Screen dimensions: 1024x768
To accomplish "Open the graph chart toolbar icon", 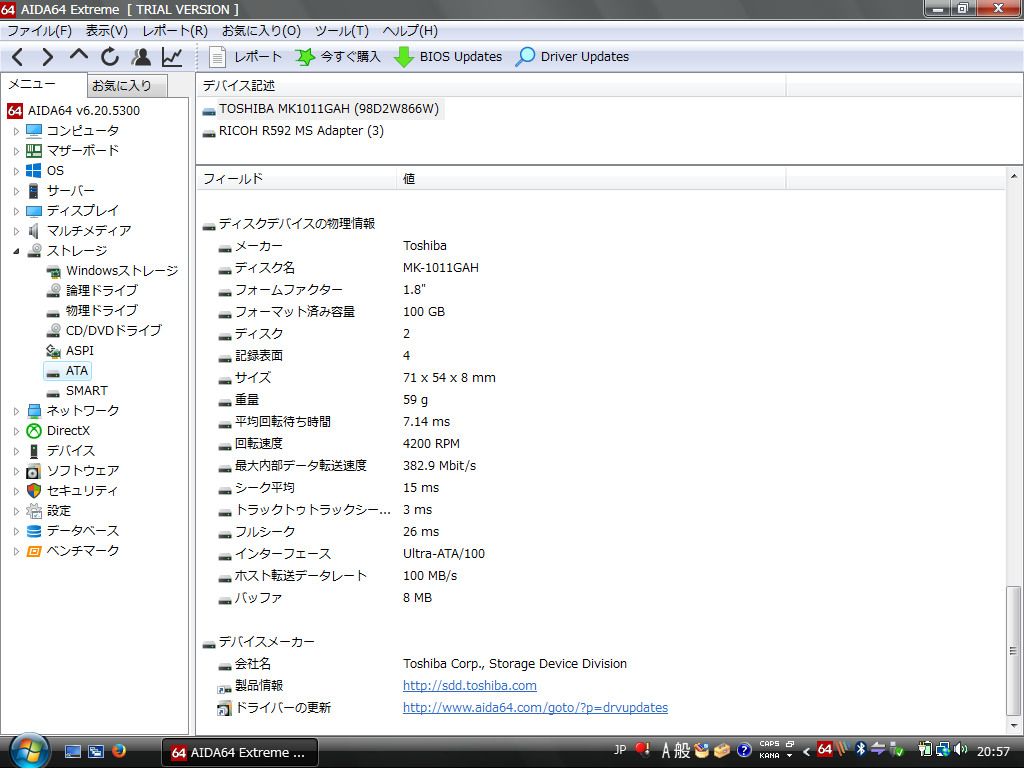I will 172,57.
